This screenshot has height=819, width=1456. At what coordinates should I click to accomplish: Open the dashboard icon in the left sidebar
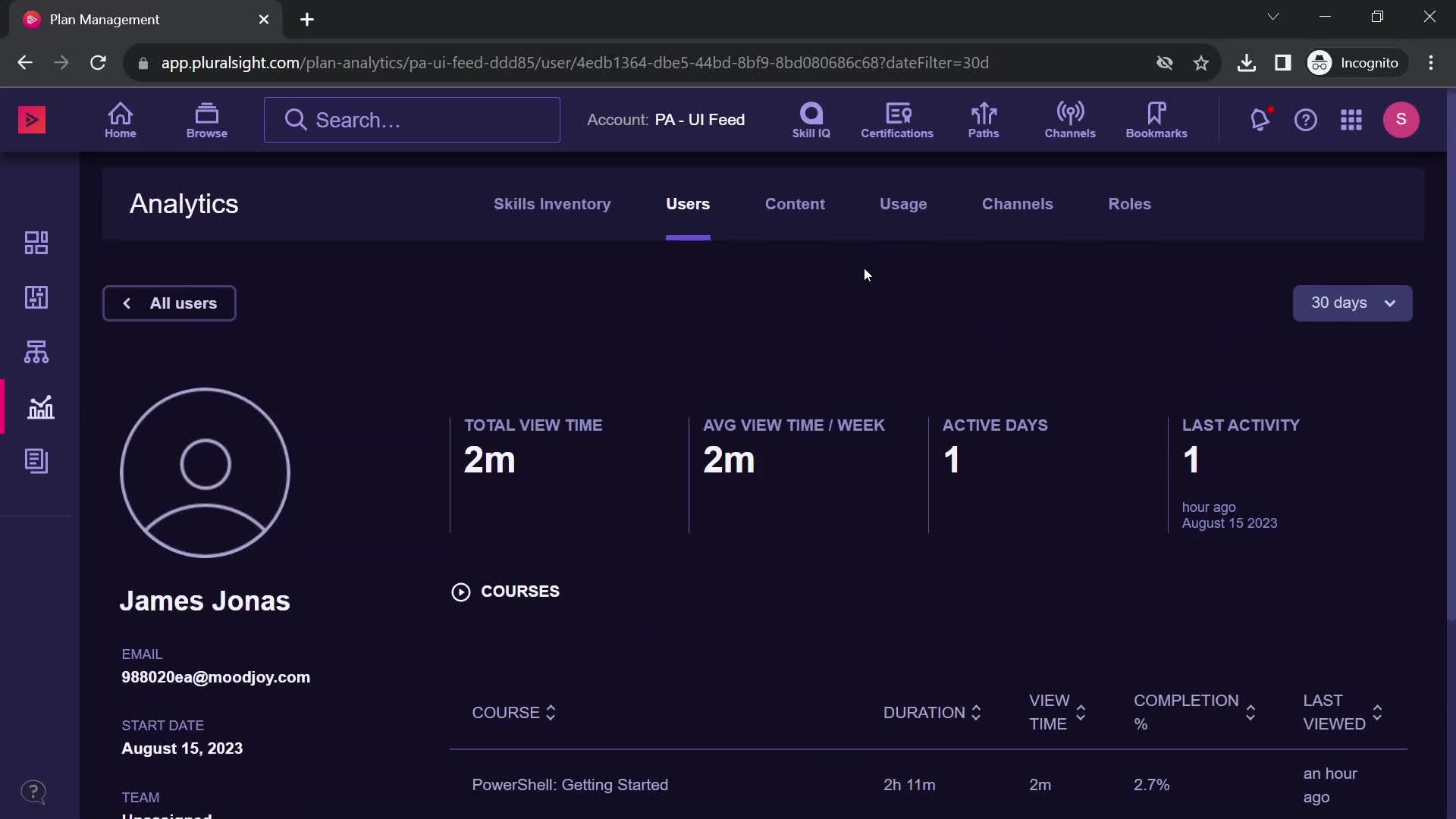tap(36, 243)
